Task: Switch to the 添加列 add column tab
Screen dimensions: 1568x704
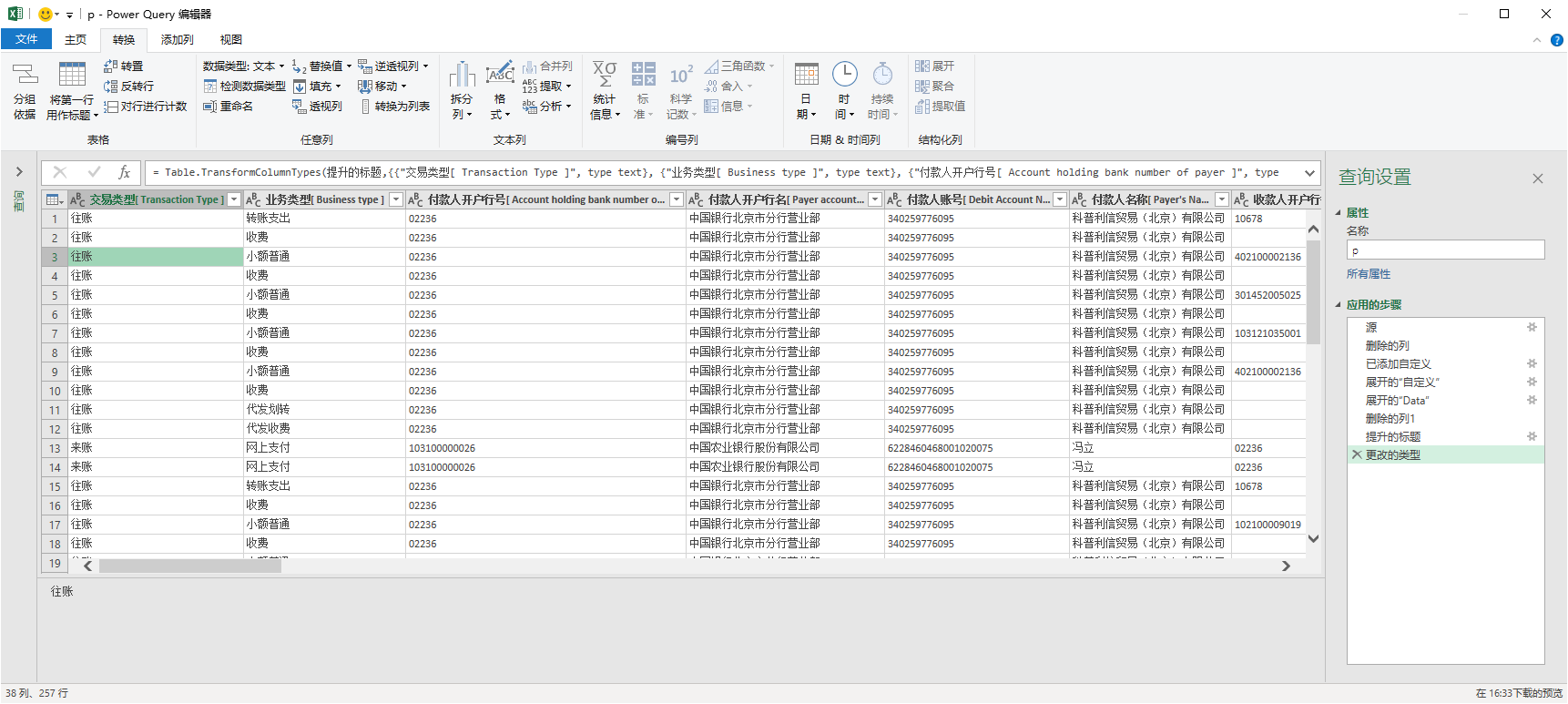Action: (178, 40)
